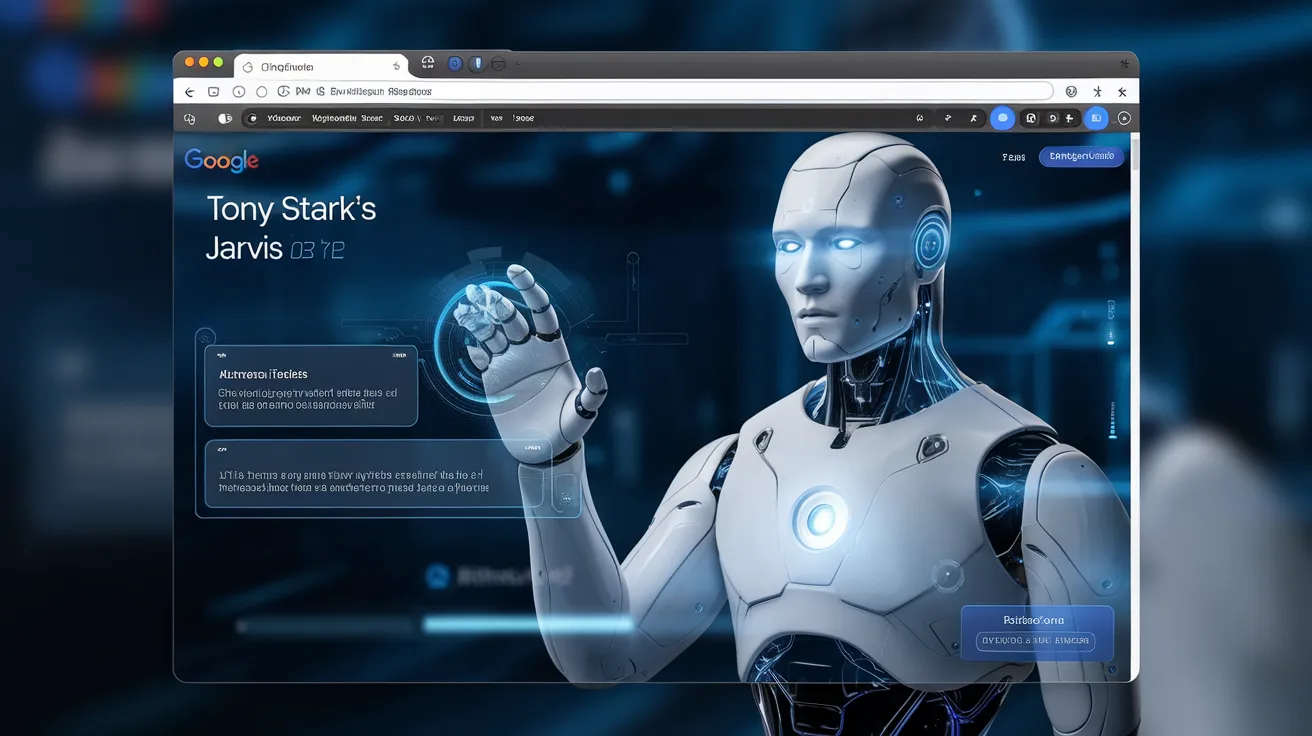Click the clock-like icon before the address text
Viewport: 1312px width, 736px height.
(x=283, y=91)
